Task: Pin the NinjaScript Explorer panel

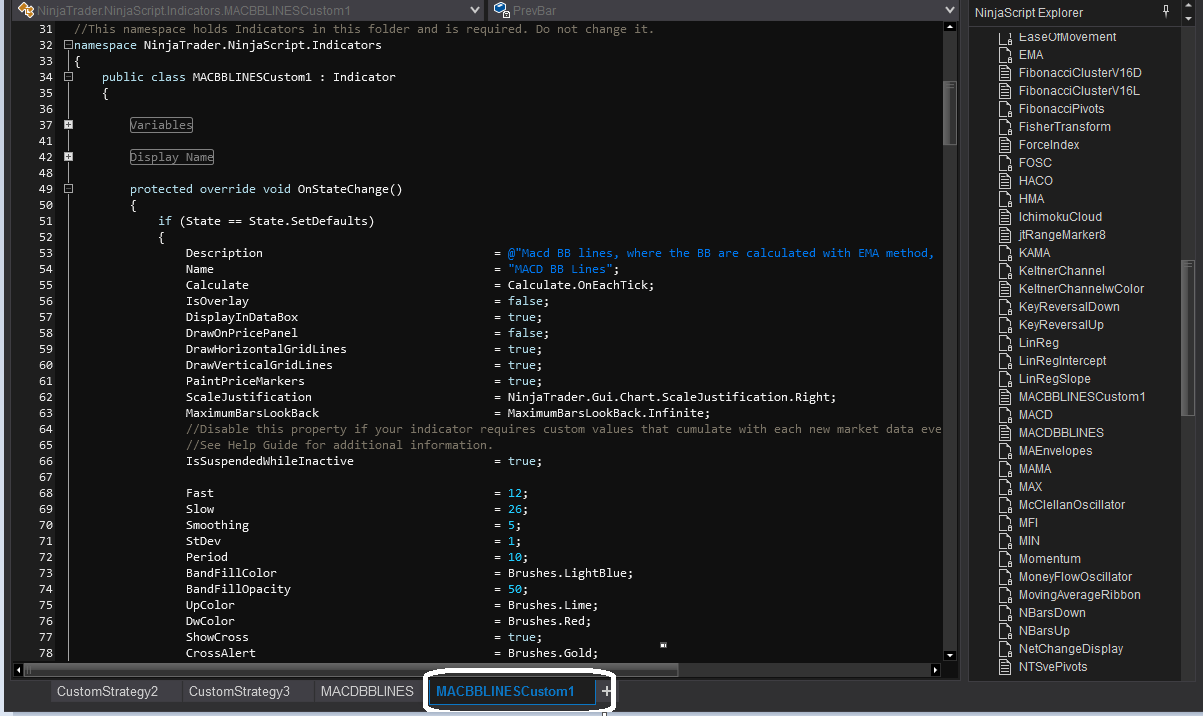Action: pyautogui.click(x=1165, y=11)
